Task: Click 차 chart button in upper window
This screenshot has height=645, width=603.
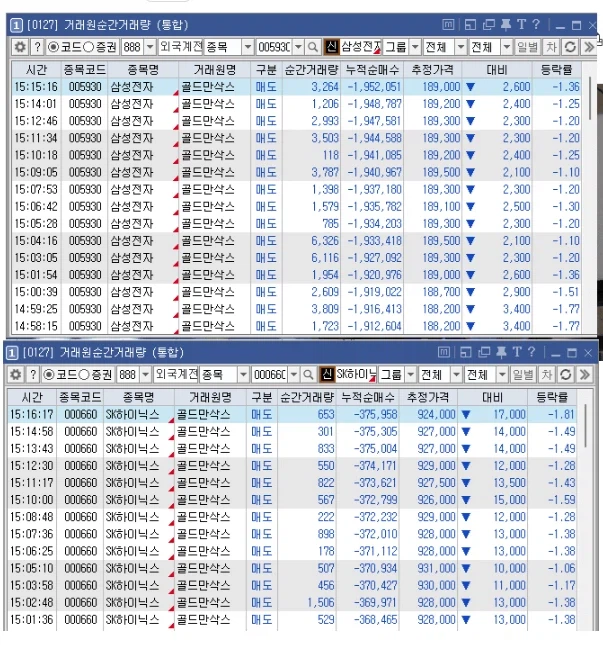Action: (551, 47)
